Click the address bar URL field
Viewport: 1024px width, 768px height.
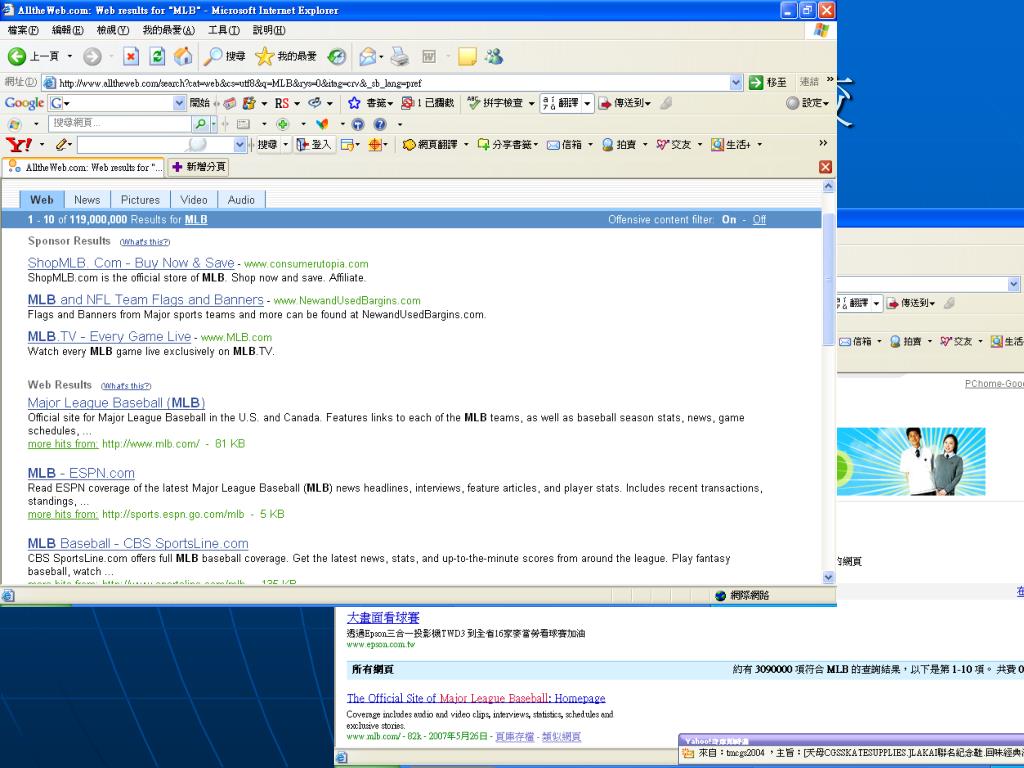click(392, 83)
